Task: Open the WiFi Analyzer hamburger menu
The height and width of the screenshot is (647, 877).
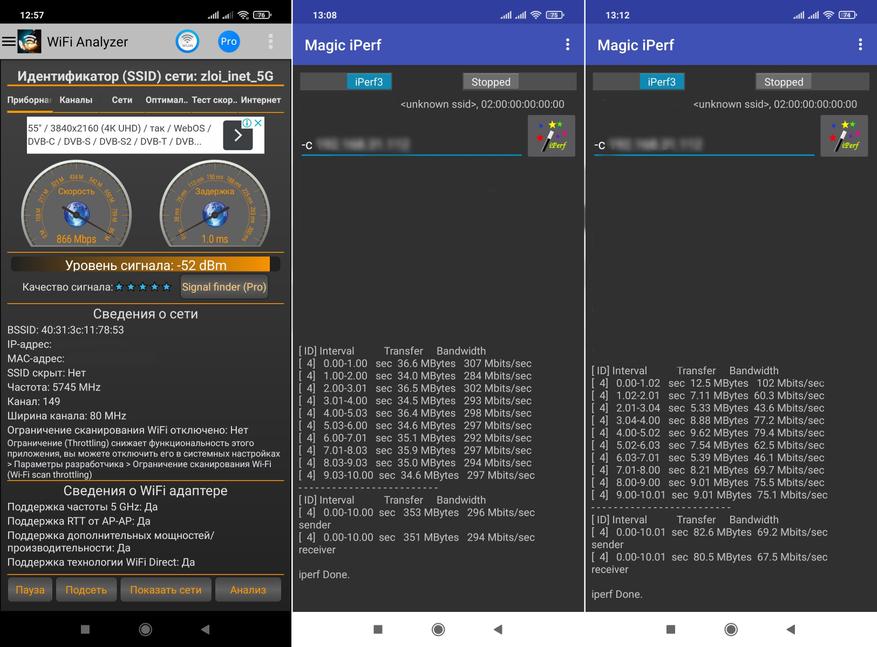Action: 8,41
